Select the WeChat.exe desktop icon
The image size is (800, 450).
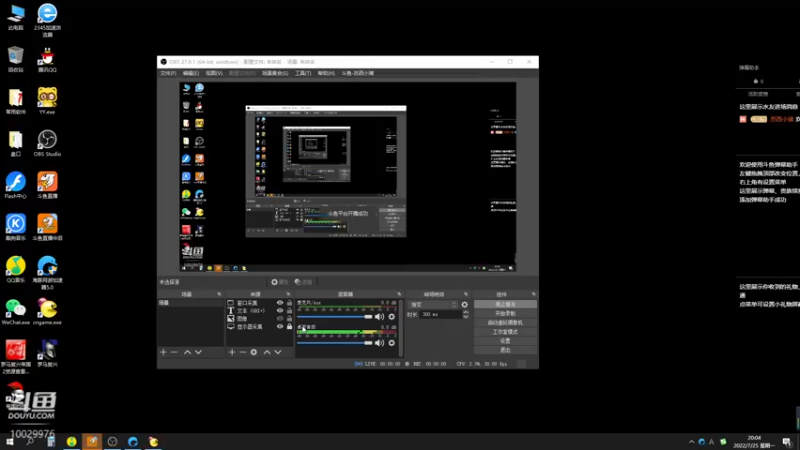tap(16, 312)
